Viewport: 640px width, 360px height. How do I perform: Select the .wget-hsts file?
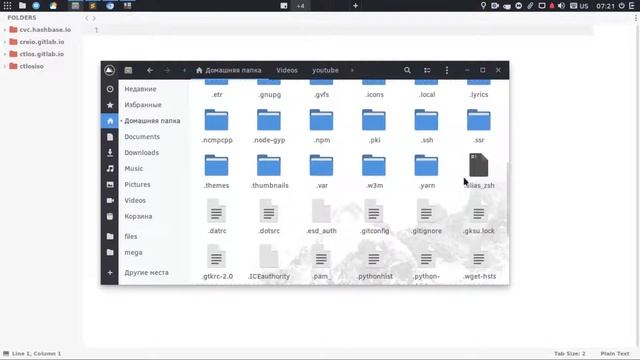tap(479, 262)
